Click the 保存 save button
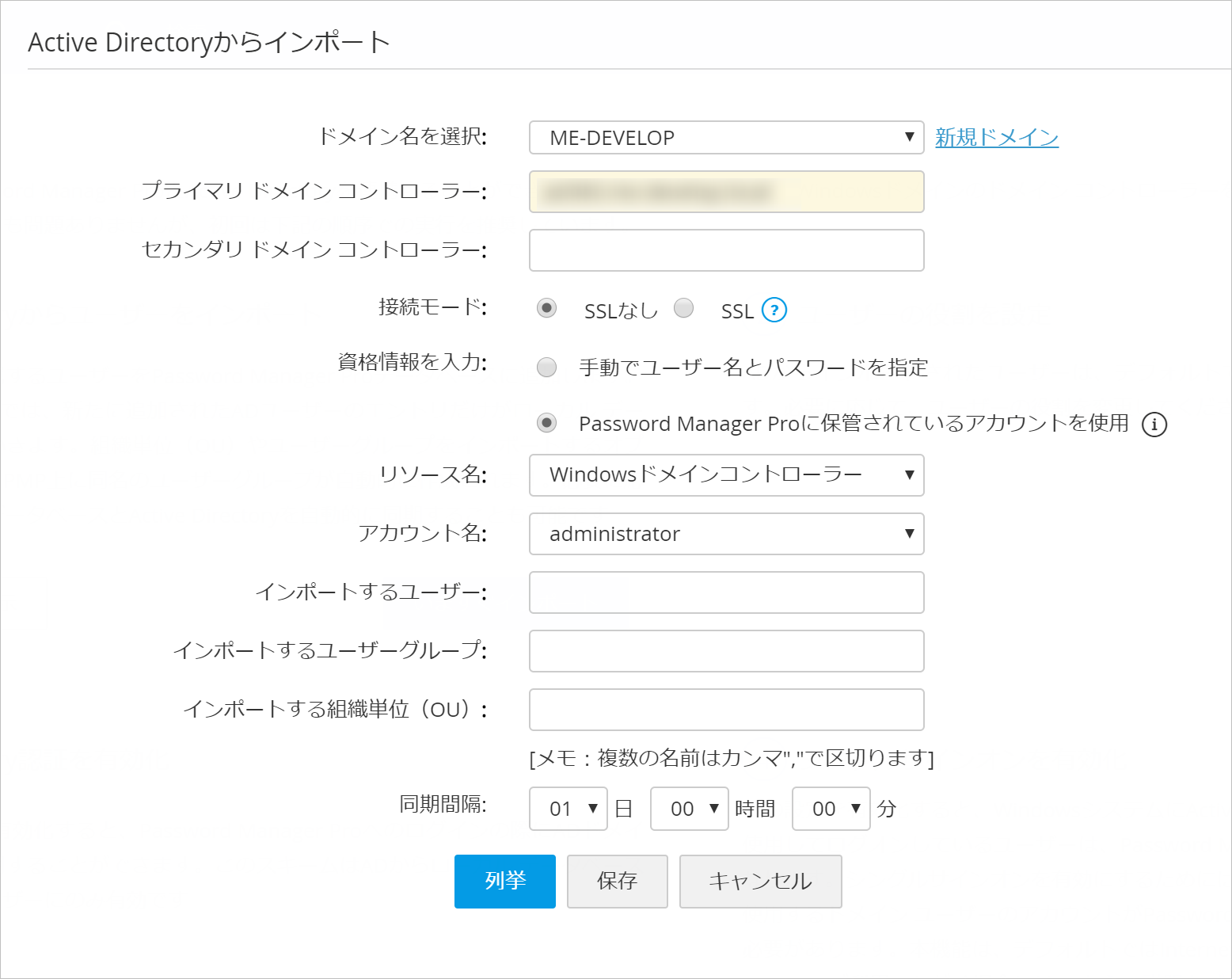1232x979 pixels. 617,881
